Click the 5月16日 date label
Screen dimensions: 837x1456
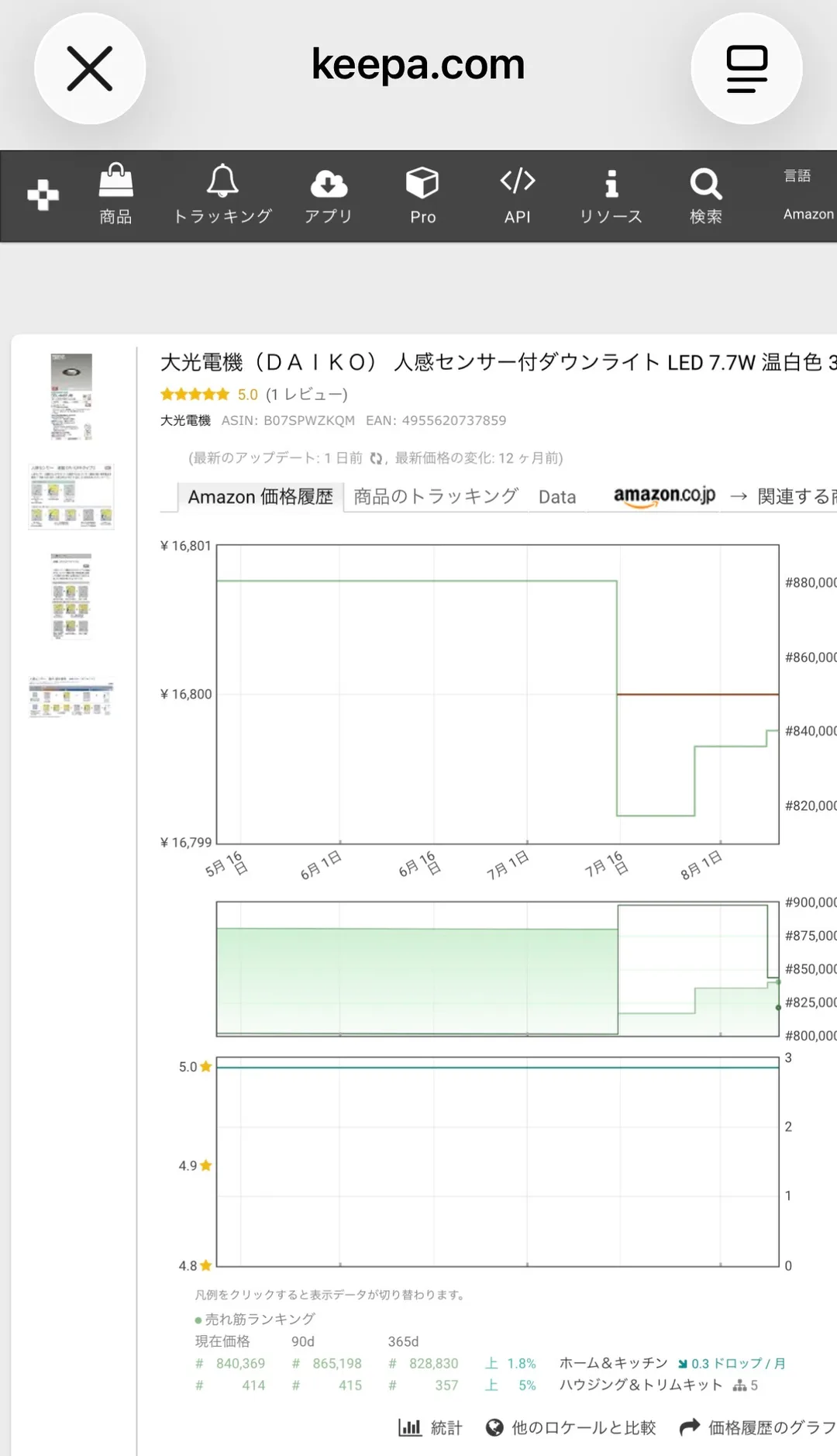[x=226, y=864]
